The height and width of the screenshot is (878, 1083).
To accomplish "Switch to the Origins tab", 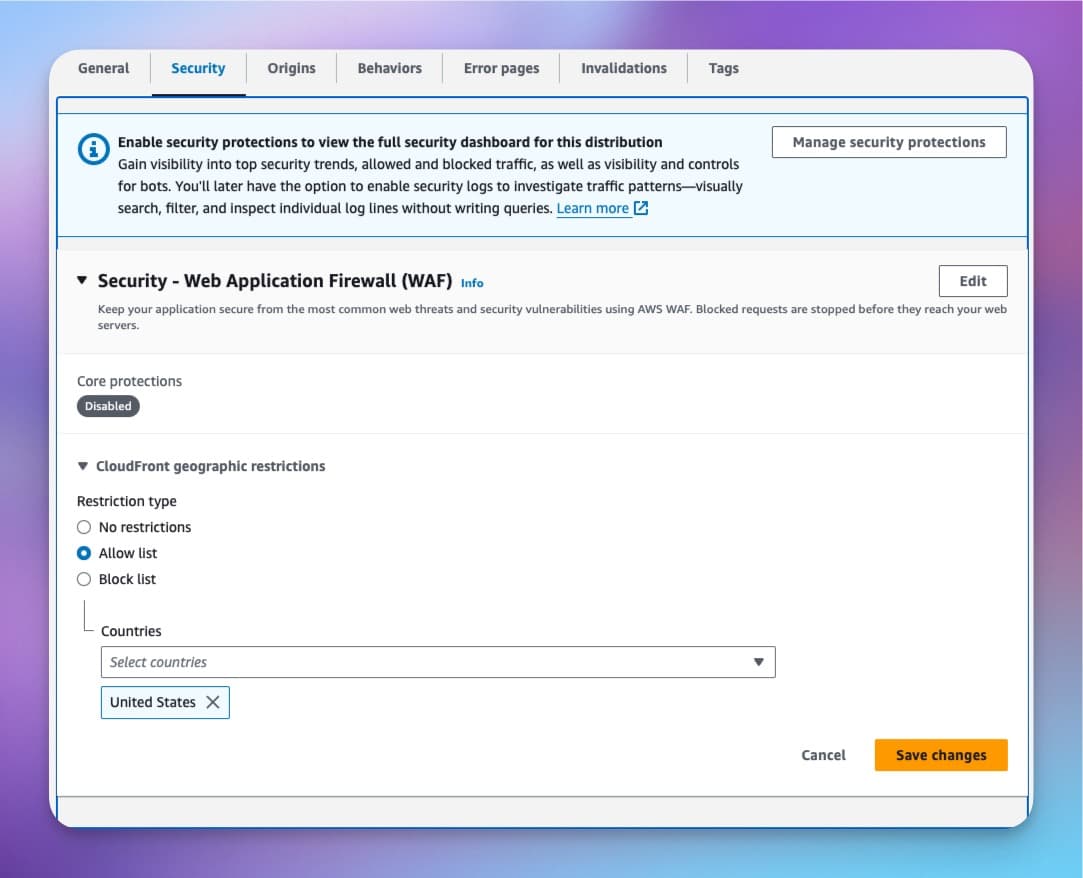I will (291, 68).
